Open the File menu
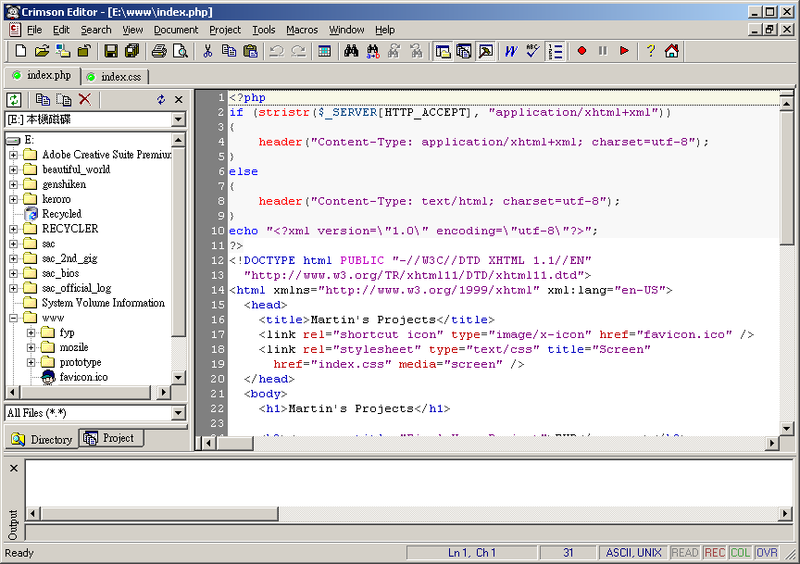 coord(34,30)
